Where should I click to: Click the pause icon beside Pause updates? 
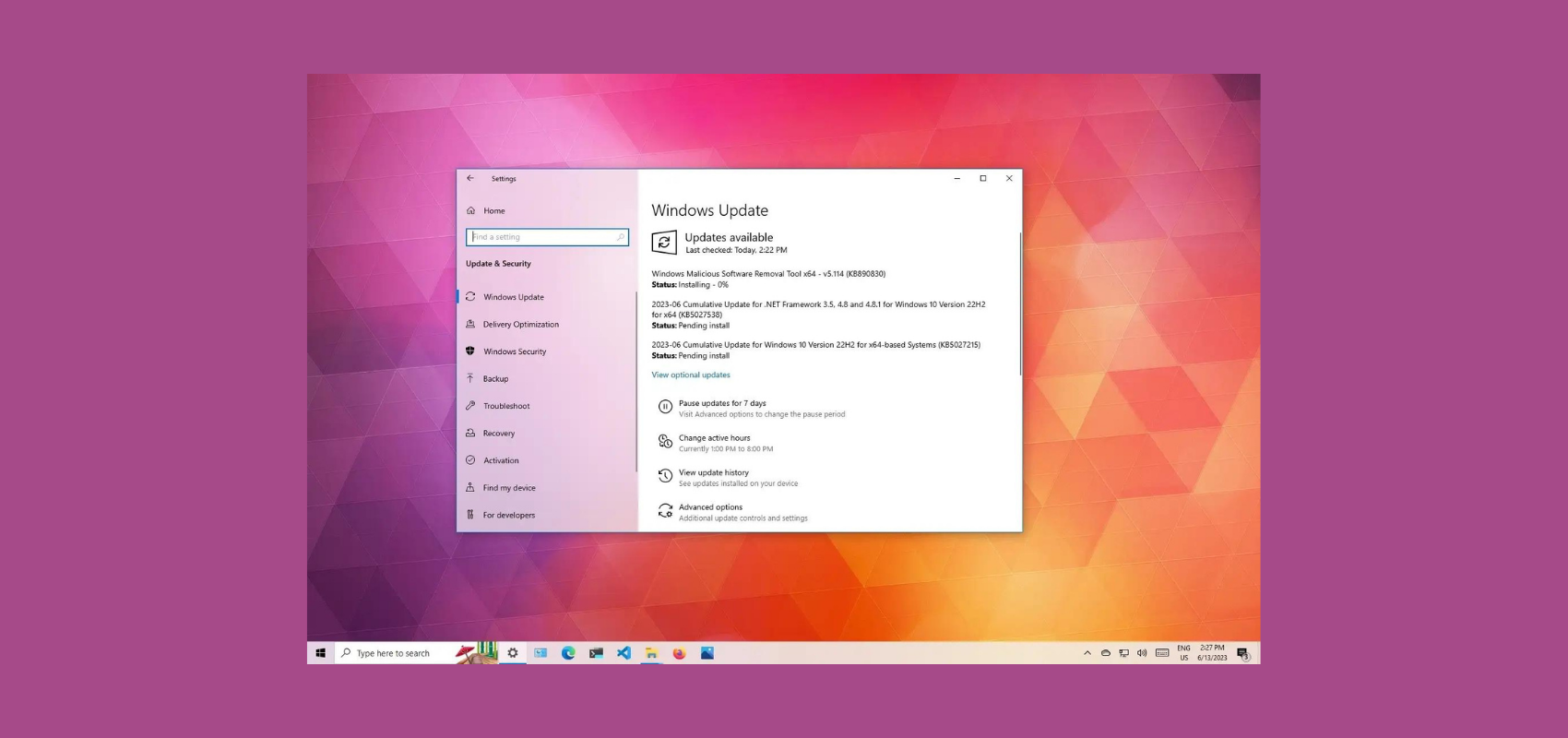pyautogui.click(x=665, y=407)
